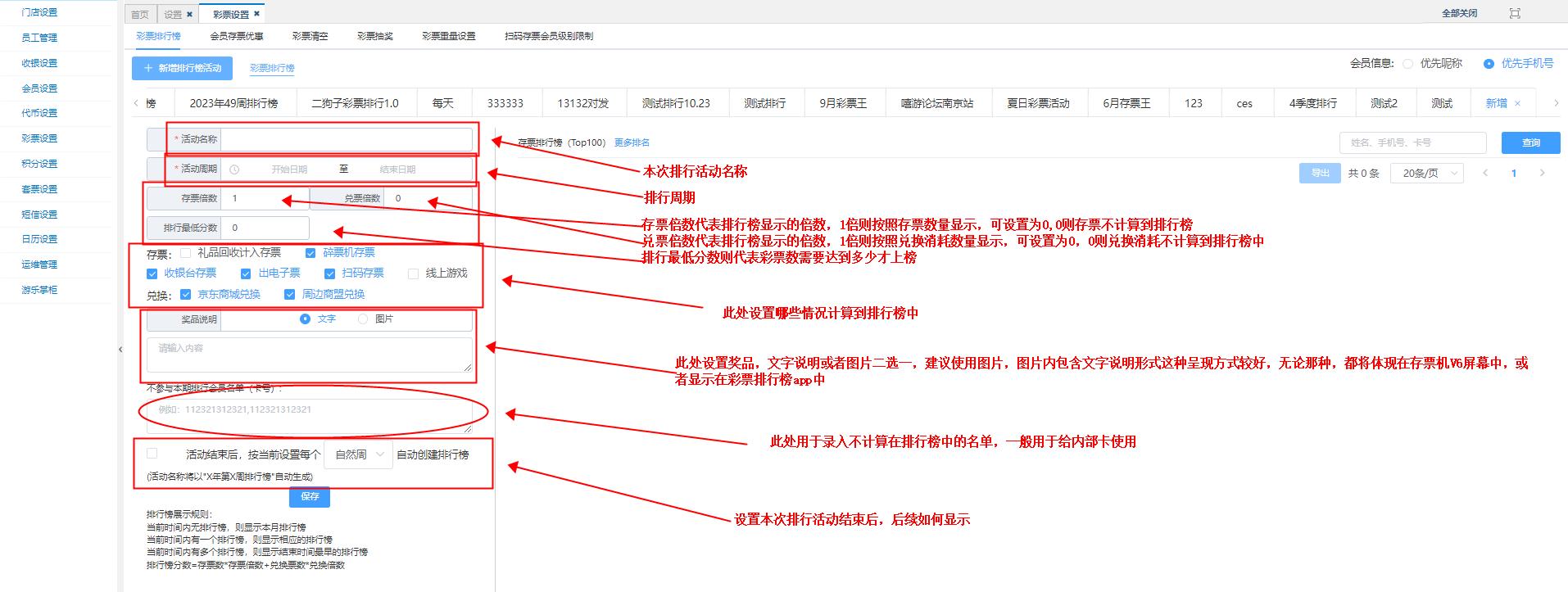The image size is (1568, 592).
Task: Uncheck 碎票机存票 checkbox
Action: click(310, 253)
